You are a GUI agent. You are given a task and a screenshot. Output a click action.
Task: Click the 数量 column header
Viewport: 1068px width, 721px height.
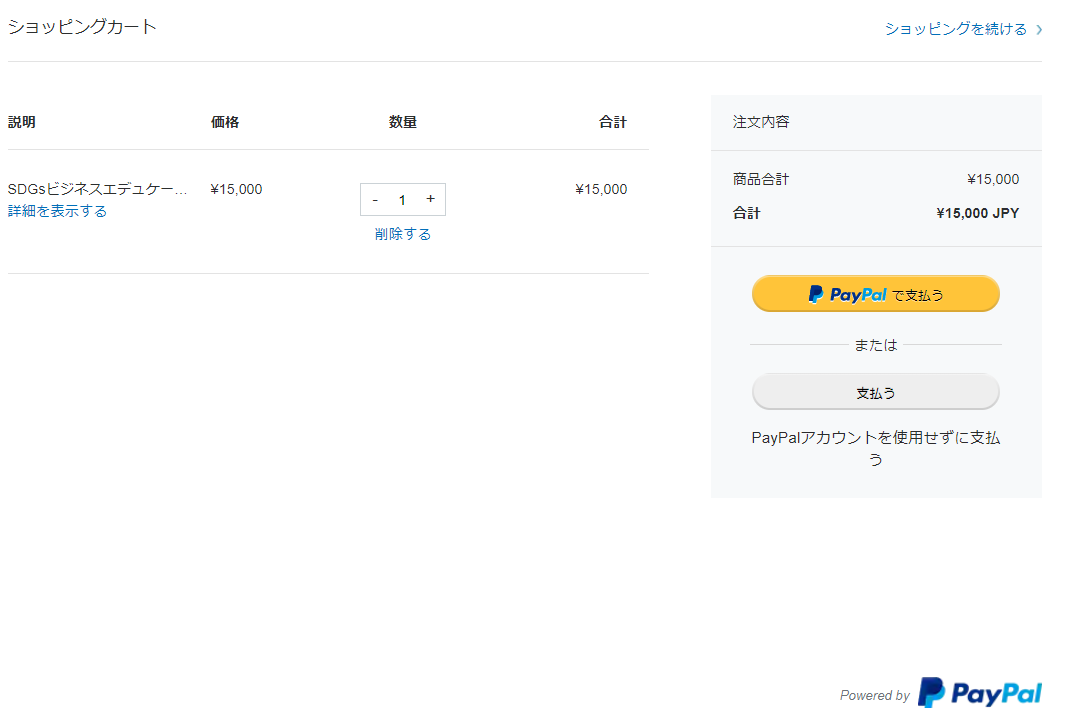pos(402,122)
